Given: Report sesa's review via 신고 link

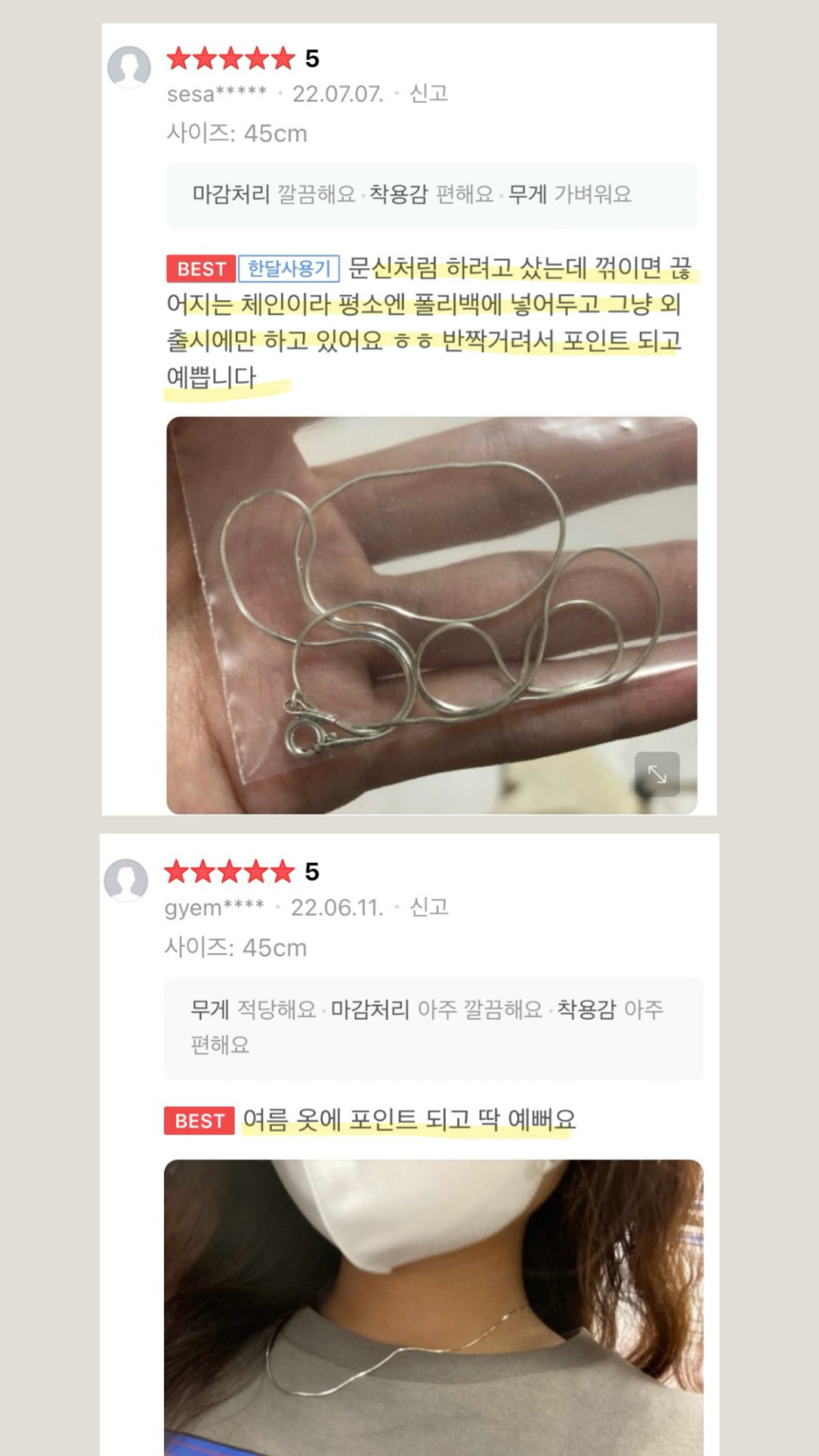Looking at the screenshot, I should (x=429, y=93).
